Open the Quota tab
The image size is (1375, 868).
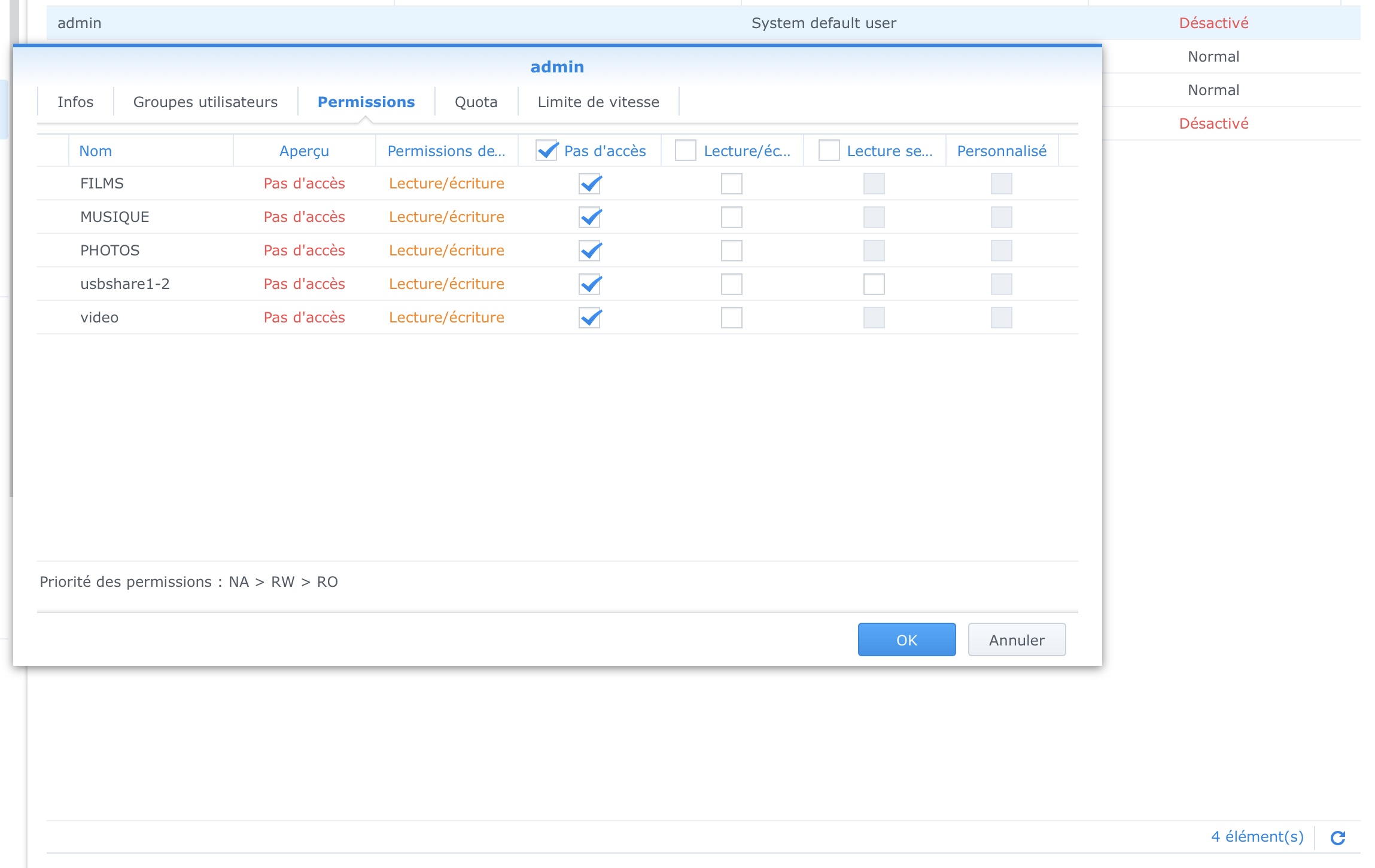point(476,102)
